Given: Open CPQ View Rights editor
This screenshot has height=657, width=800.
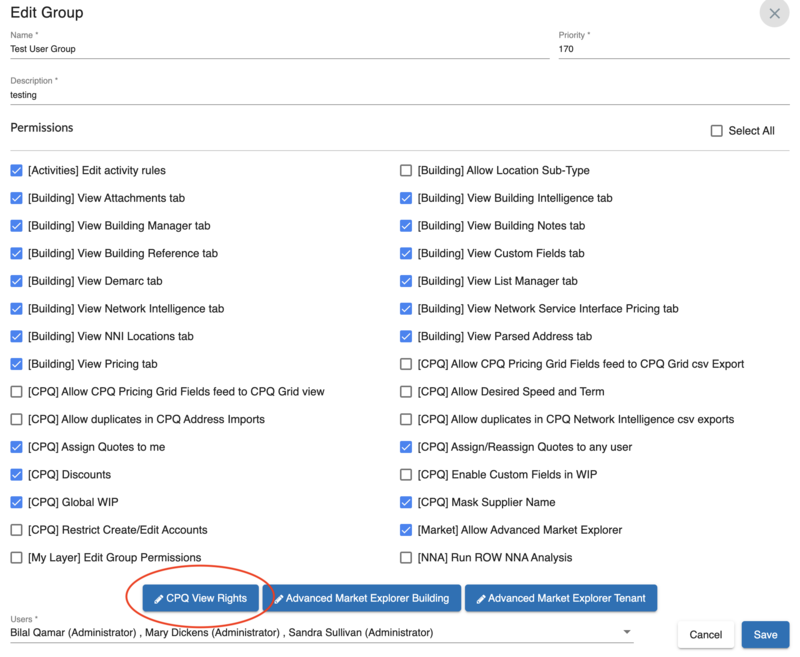Looking at the screenshot, I should click(201, 598).
